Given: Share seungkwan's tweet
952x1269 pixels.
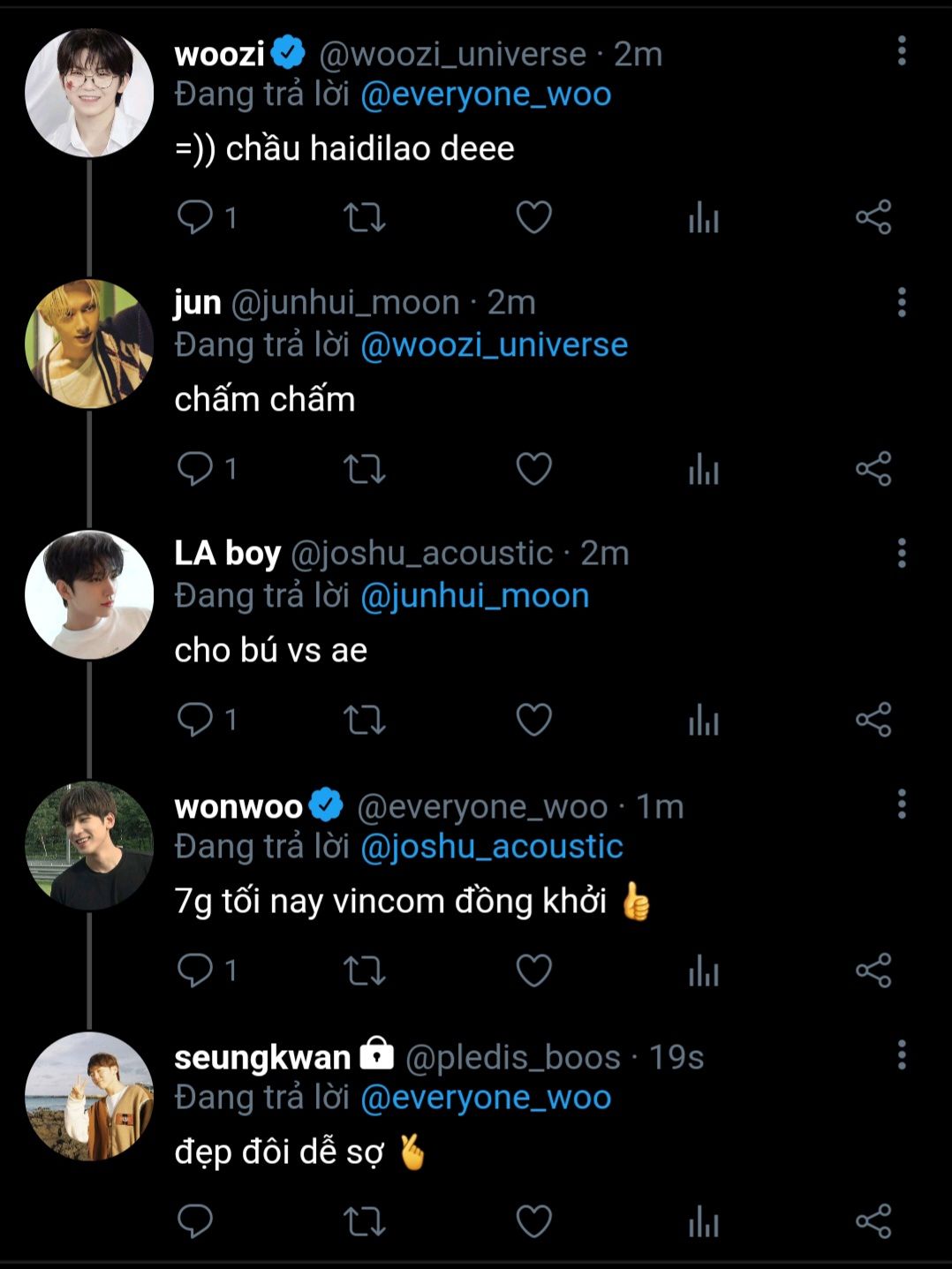Looking at the screenshot, I should pyautogui.click(x=873, y=1221).
